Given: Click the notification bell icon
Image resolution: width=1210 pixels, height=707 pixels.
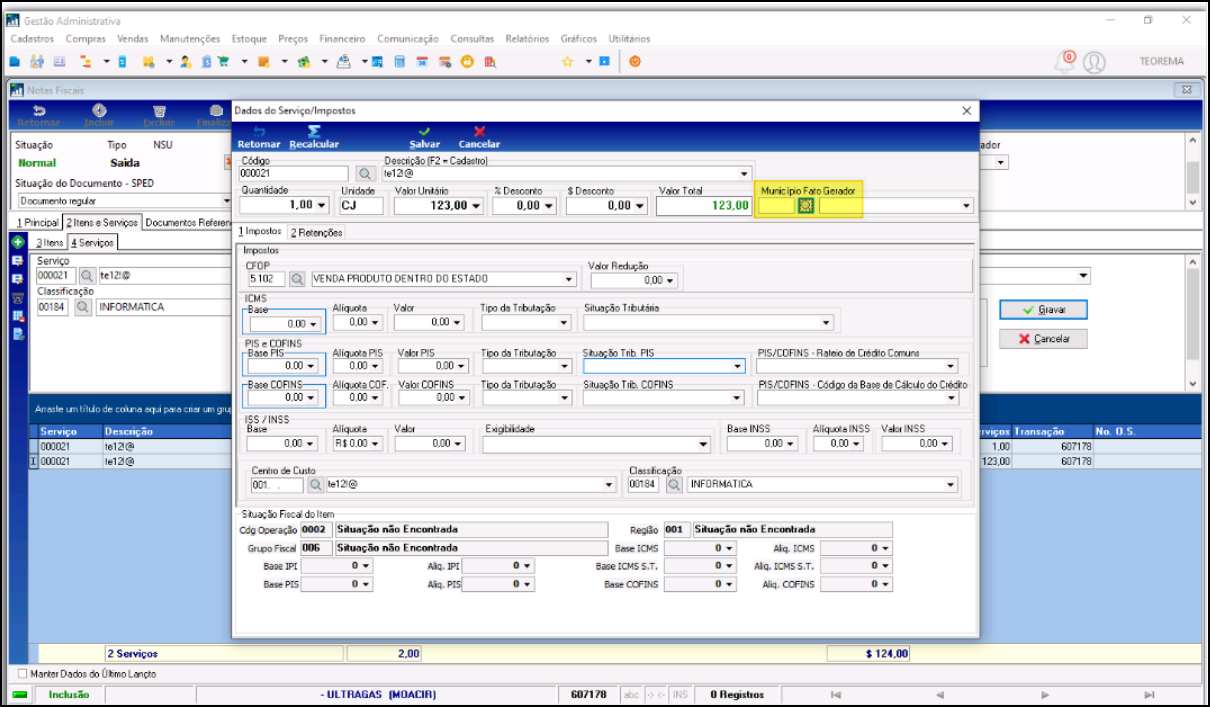Looking at the screenshot, I should (x=1065, y=62).
